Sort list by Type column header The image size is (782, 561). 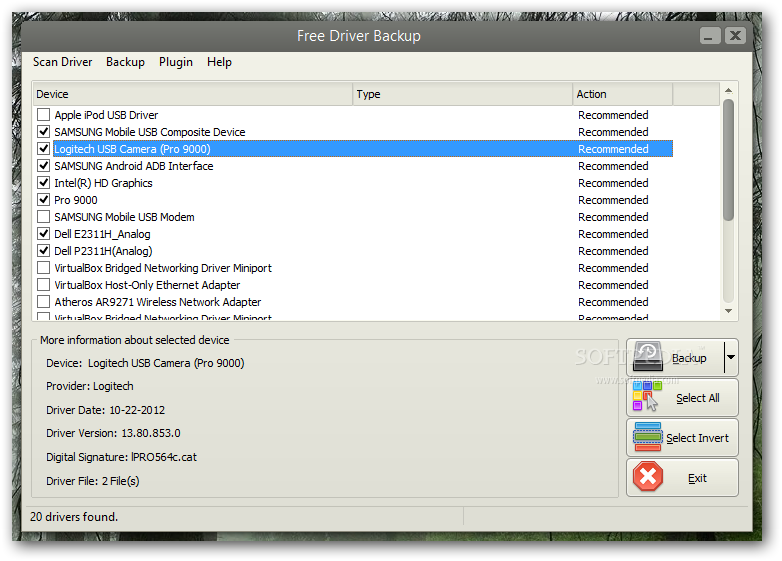coord(463,94)
